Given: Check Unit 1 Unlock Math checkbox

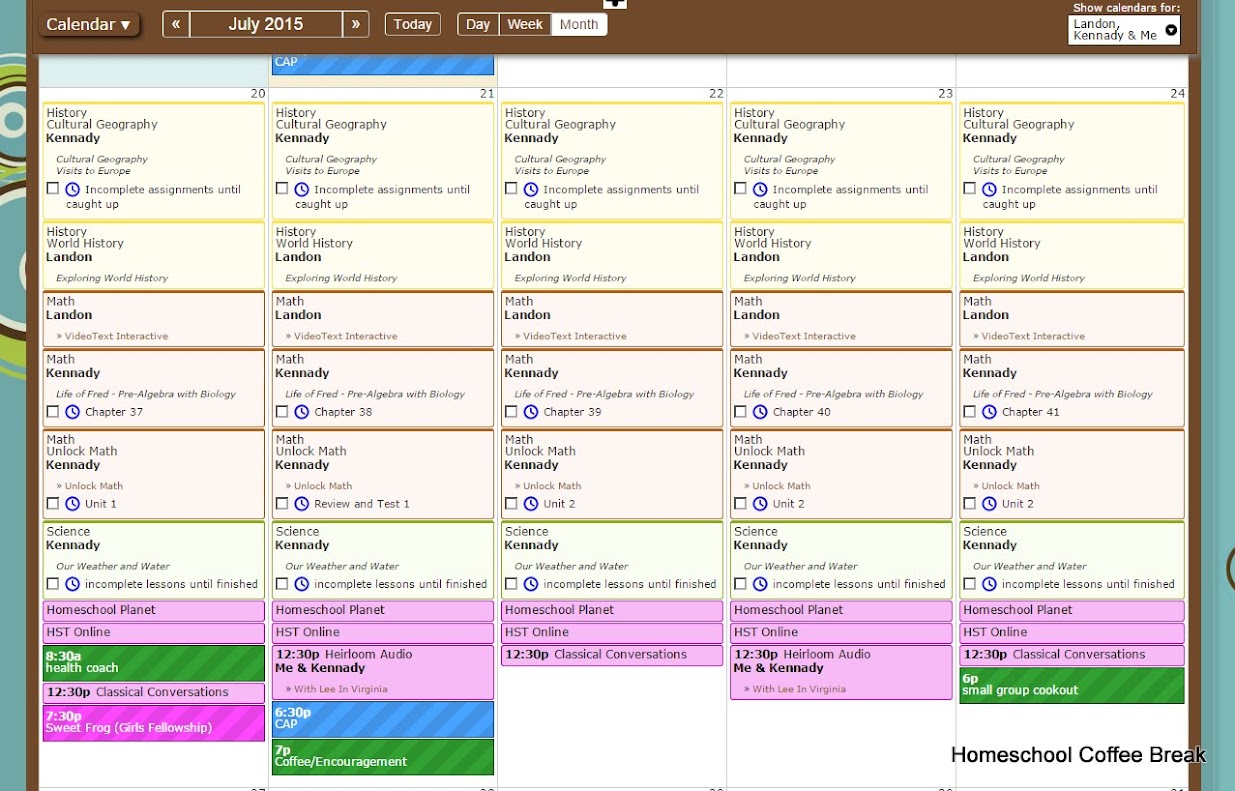Looking at the screenshot, I should click(53, 504).
